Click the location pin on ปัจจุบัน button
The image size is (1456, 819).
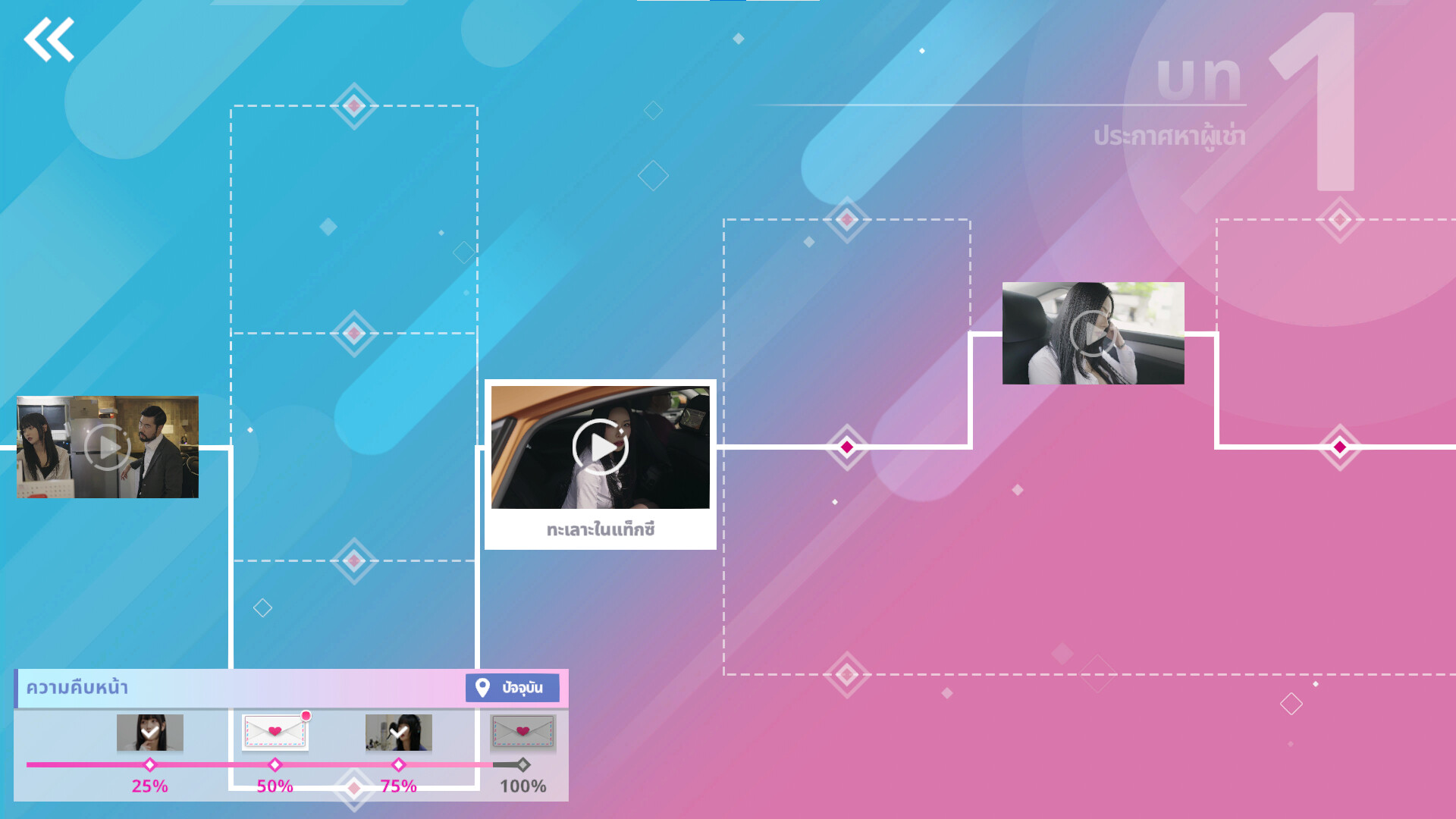click(482, 688)
